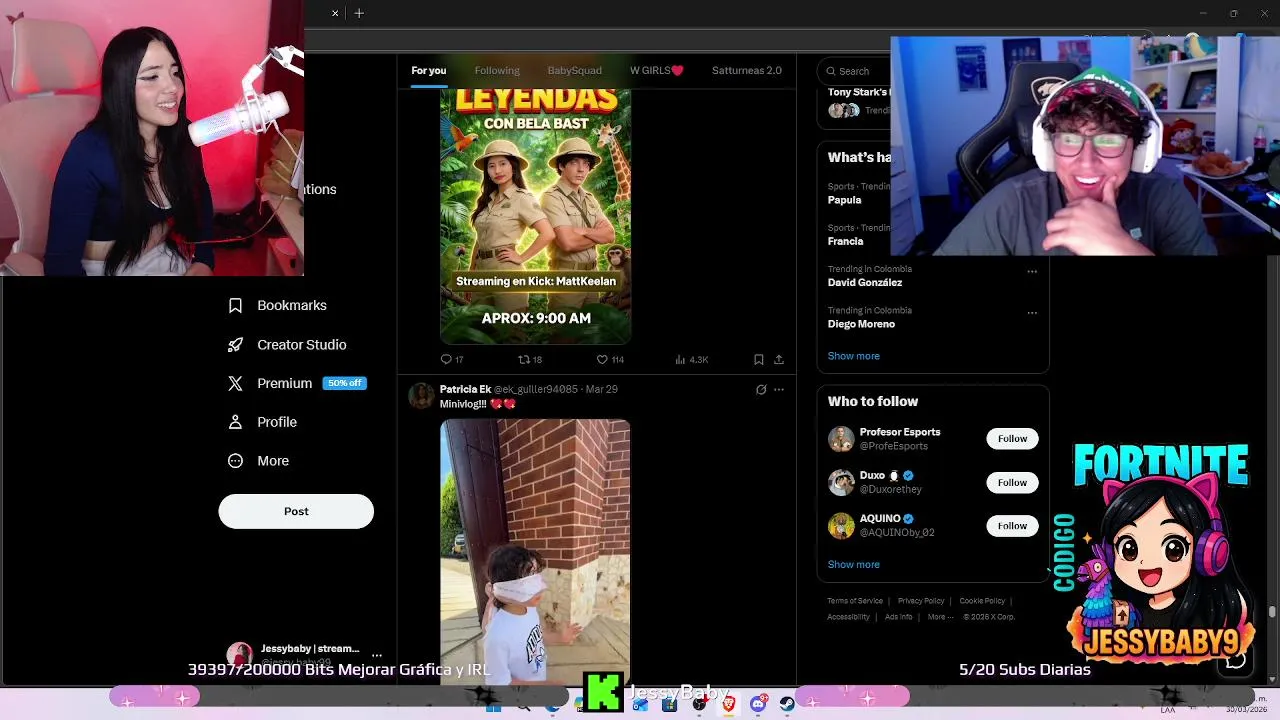The height and width of the screenshot is (720, 1280).
Task: Click the Premium 50% off badge
Action: pos(345,383)
